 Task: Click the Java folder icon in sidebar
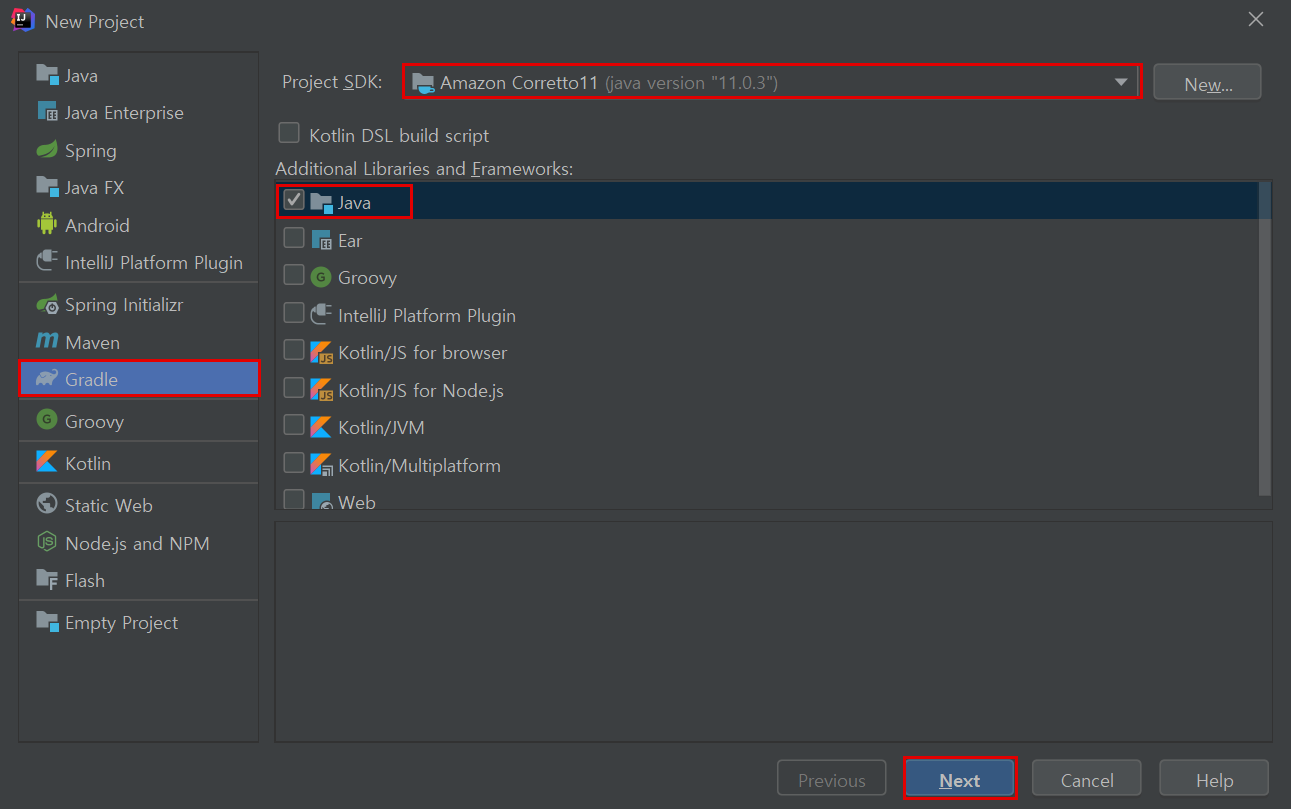[47, 75]
